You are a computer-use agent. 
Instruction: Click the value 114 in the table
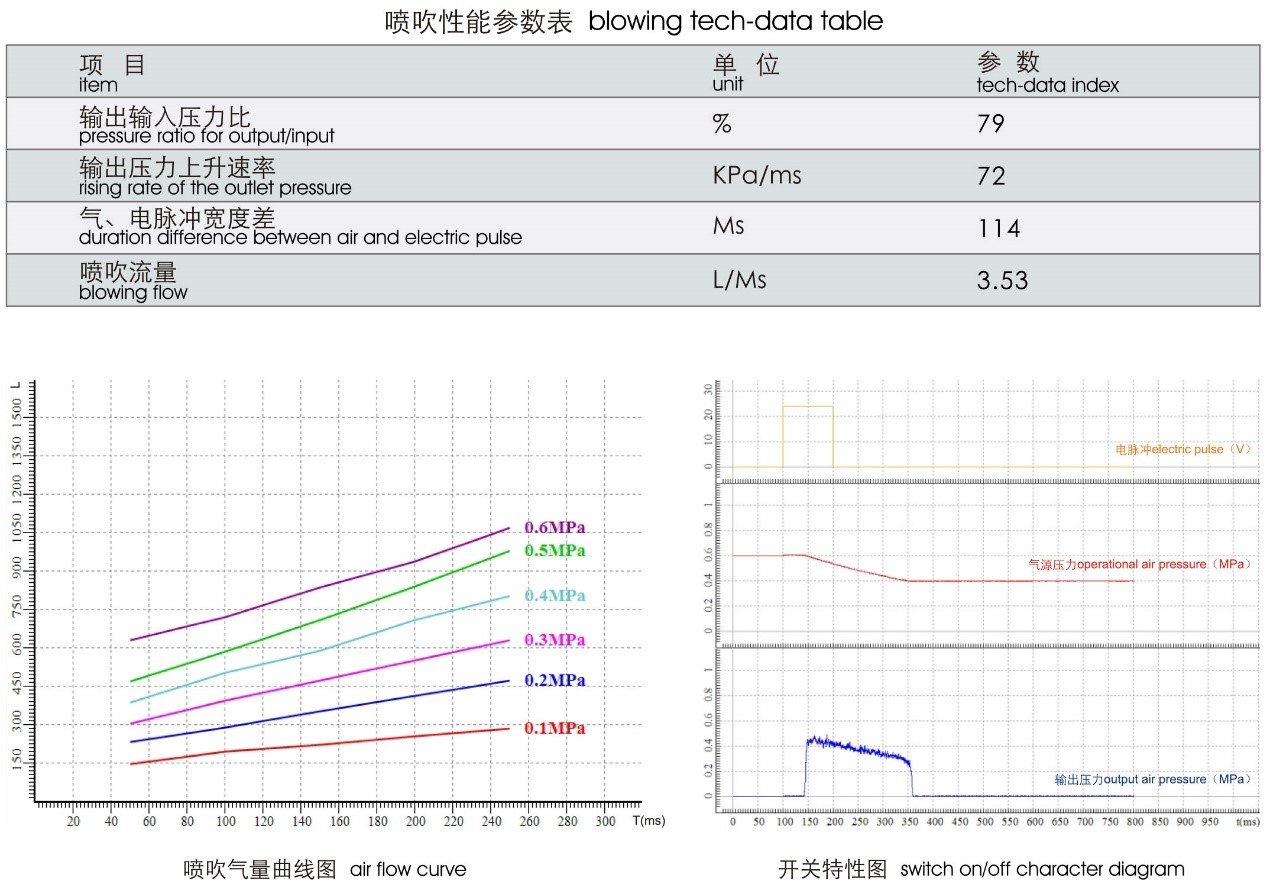(998, 229)
